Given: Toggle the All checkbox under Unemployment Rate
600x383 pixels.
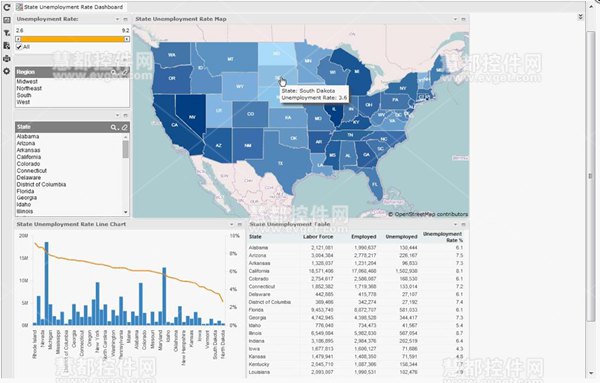Looking at the screenshot, I should click(19, 47).
